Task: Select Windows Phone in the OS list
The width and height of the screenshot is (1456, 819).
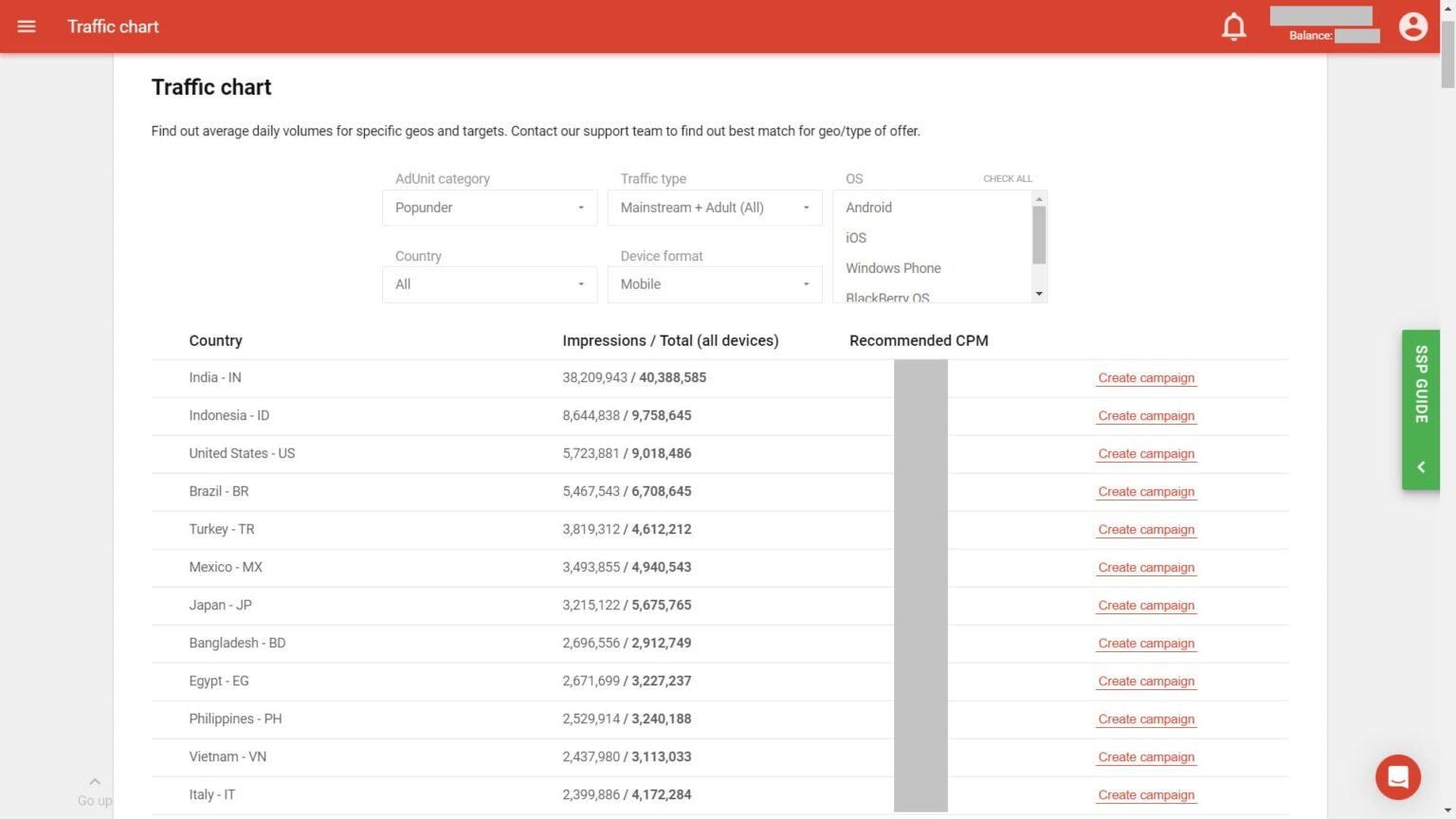Action: coord(893,268)
